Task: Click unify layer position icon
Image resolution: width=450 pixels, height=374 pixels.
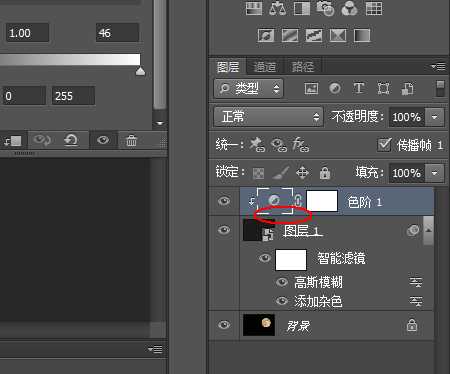Action: (257, 145)
